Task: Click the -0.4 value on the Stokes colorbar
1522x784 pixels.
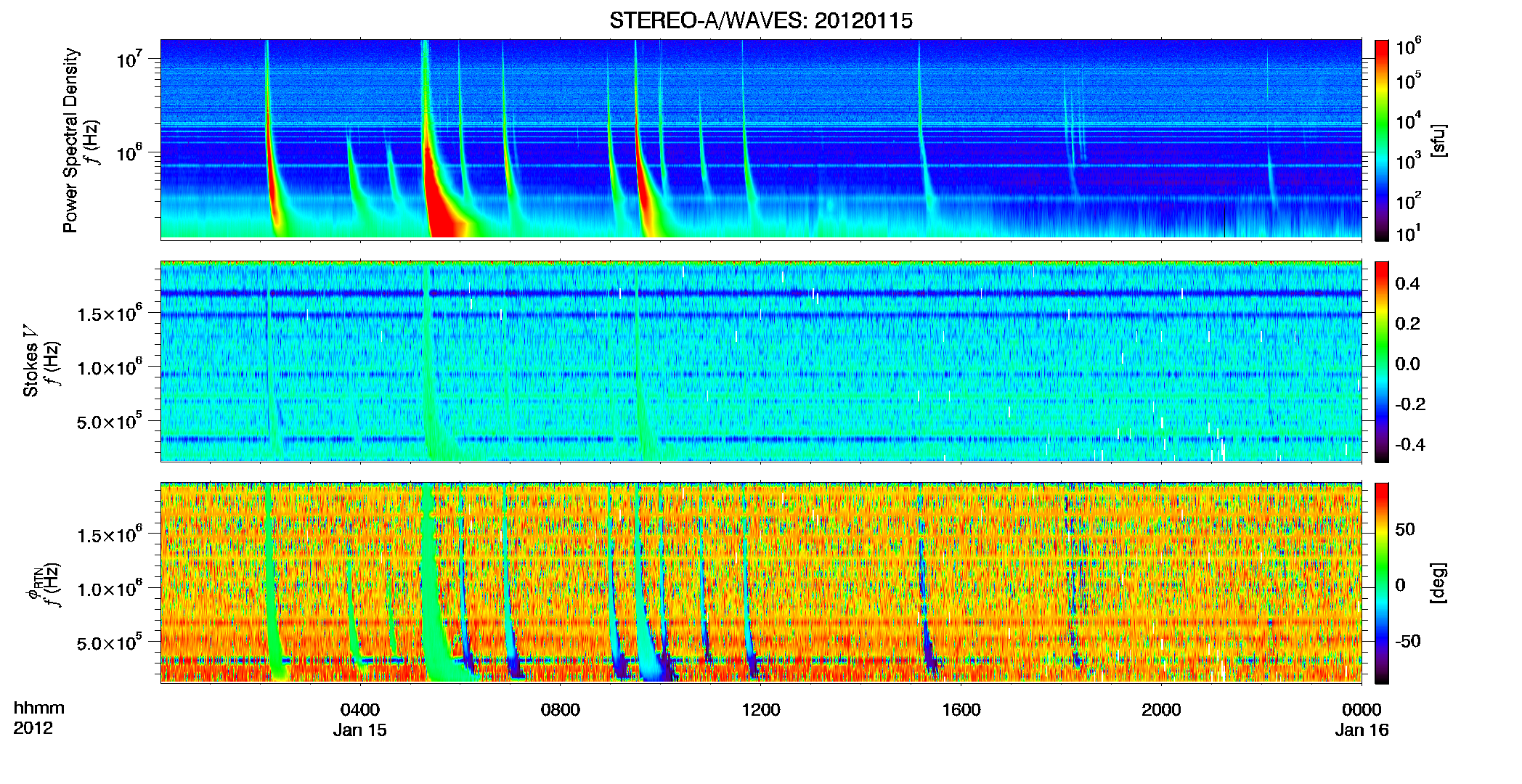Action: pos(1410,444)
